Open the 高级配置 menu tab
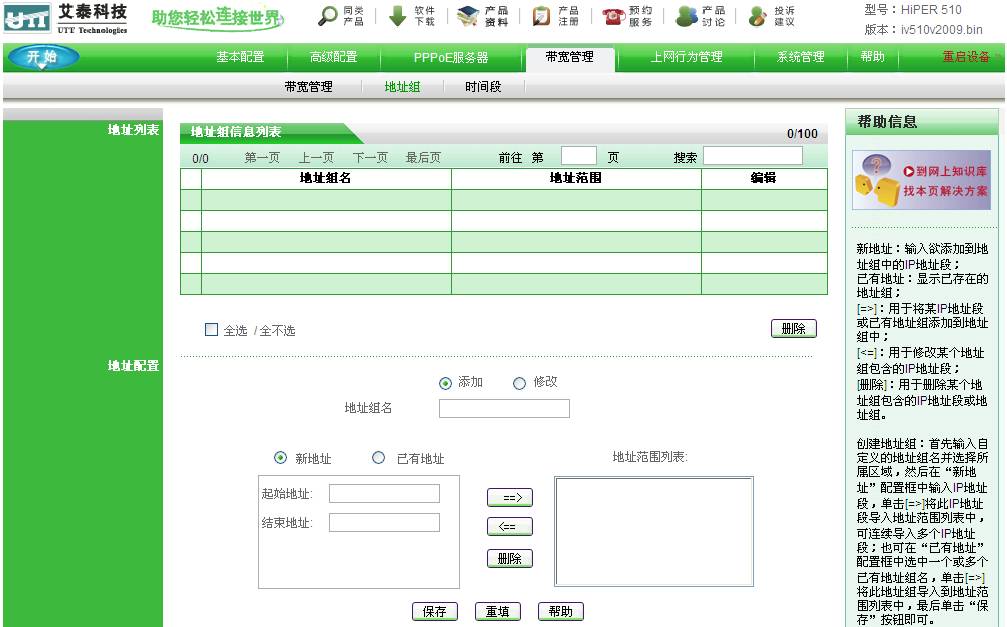This screenshot has width=1007, height=627. [333, 57]
